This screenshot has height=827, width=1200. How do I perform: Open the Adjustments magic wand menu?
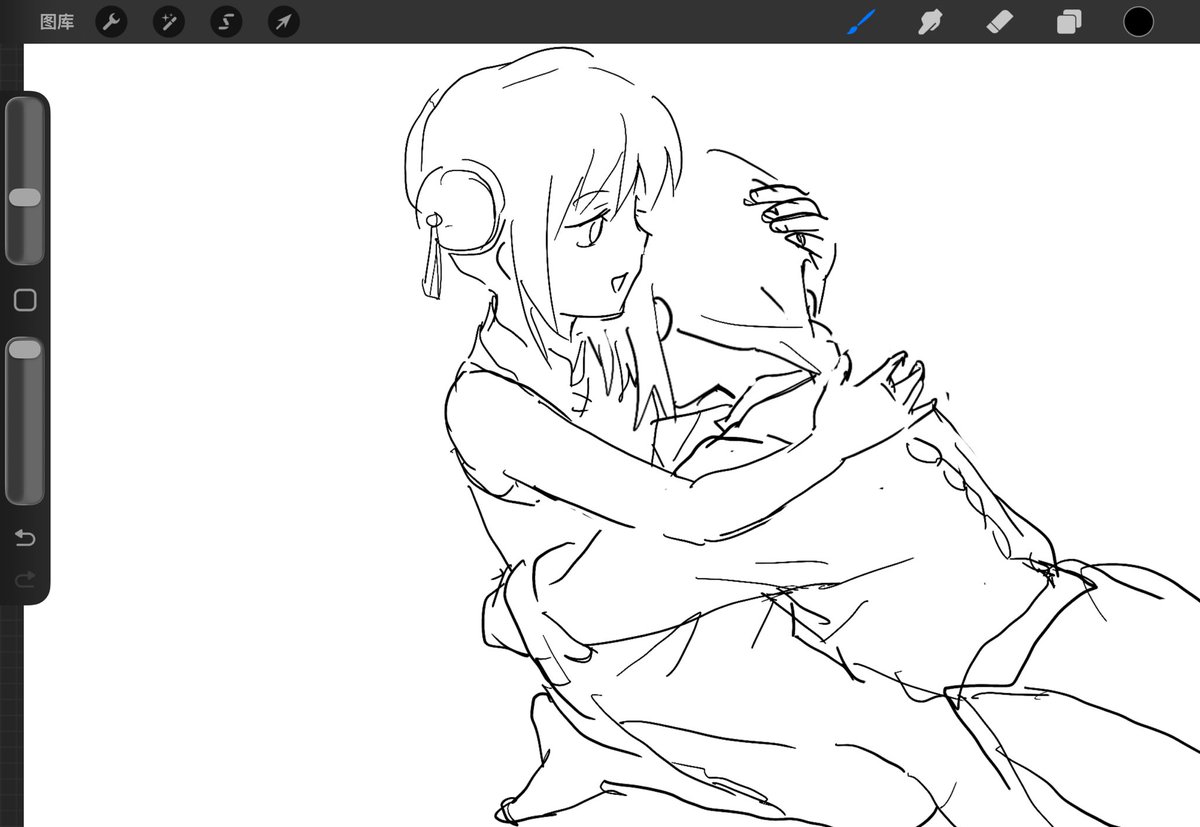[x=169, y=22]
